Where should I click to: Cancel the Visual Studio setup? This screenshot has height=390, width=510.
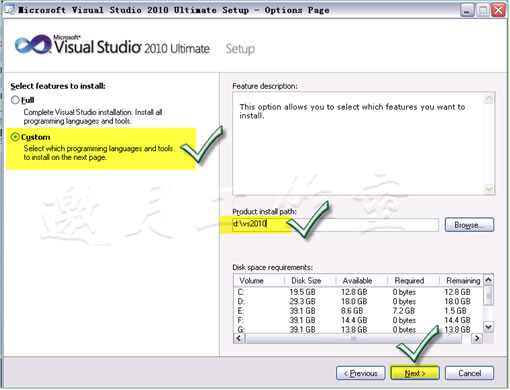pyautogui.click(x=469, y=373)
